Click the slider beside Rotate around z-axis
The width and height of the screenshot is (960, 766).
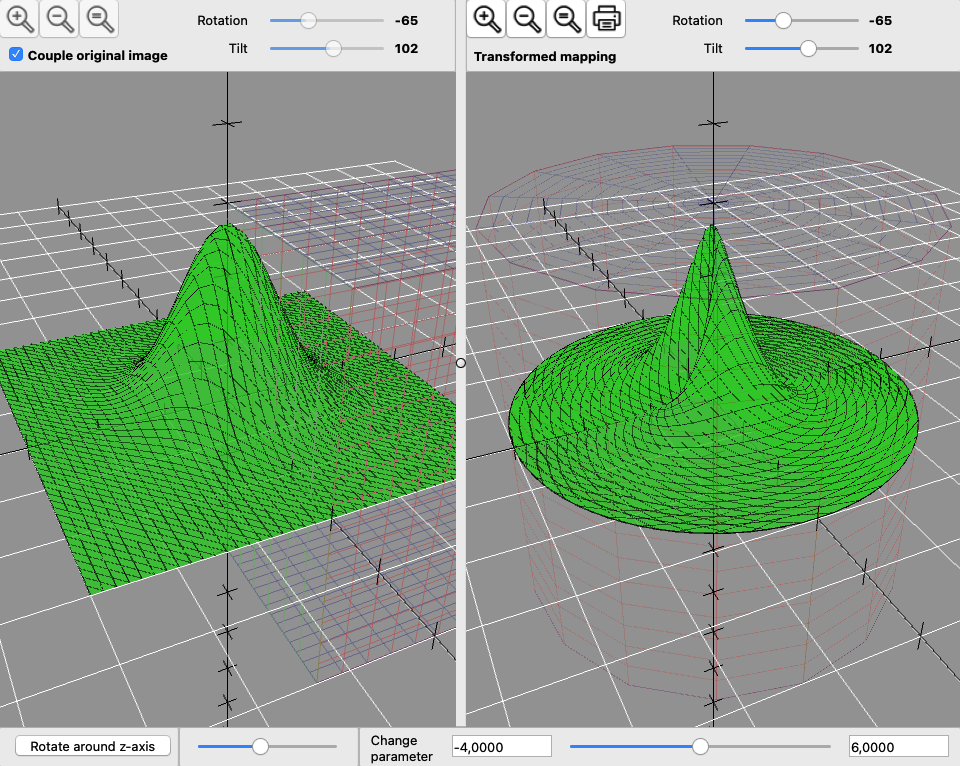pyautogui.click(x=261, y=746)
